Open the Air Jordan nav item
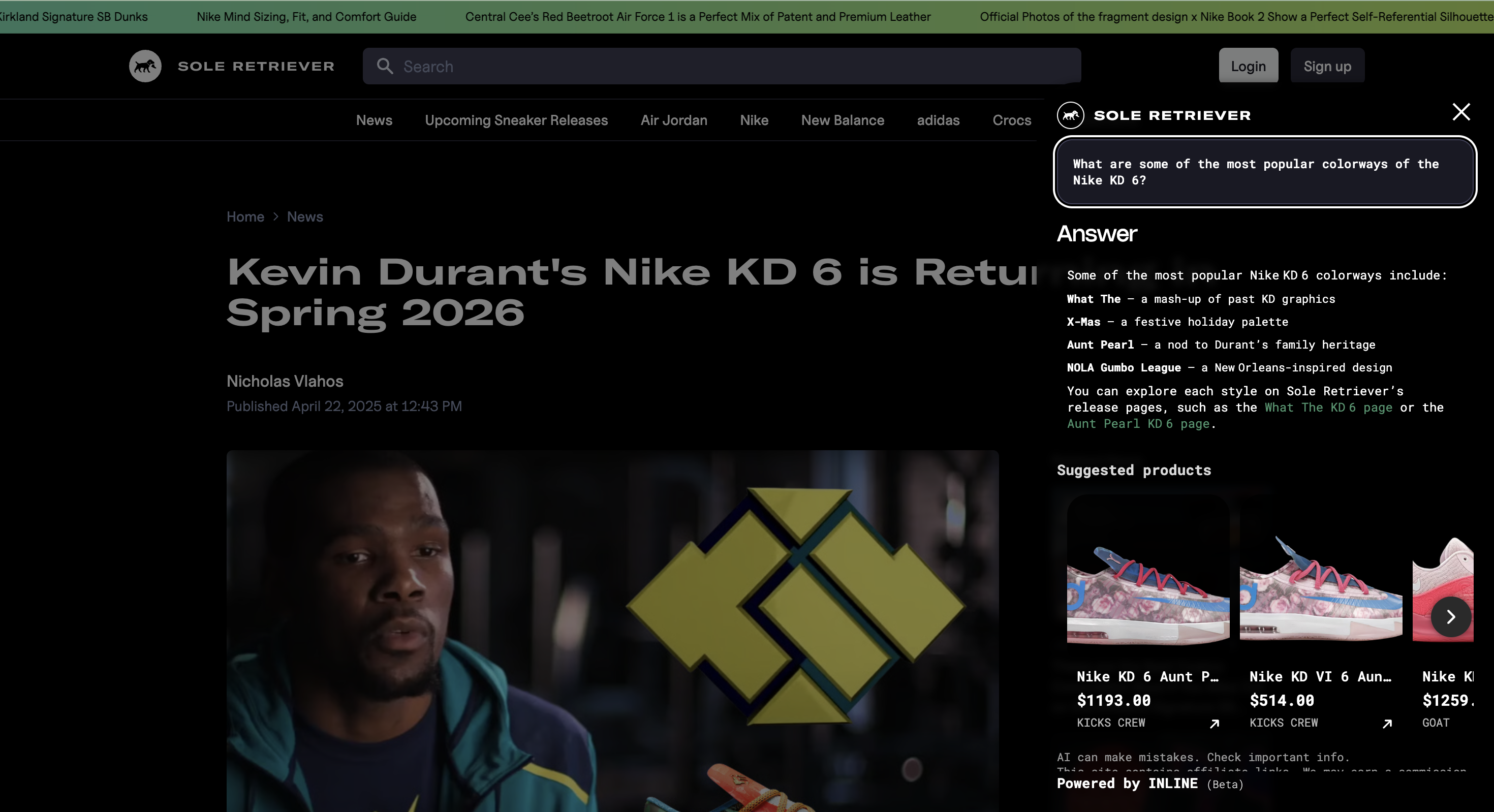 click(x=673, y=120)
